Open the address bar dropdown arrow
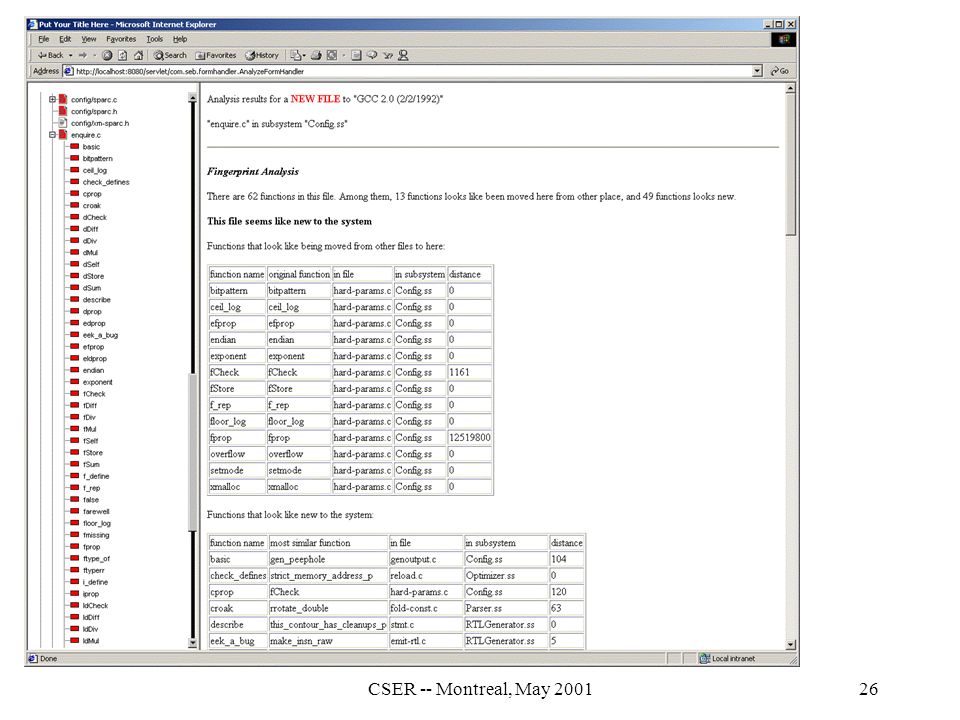960x720 pixels. (x=757, y=72)
